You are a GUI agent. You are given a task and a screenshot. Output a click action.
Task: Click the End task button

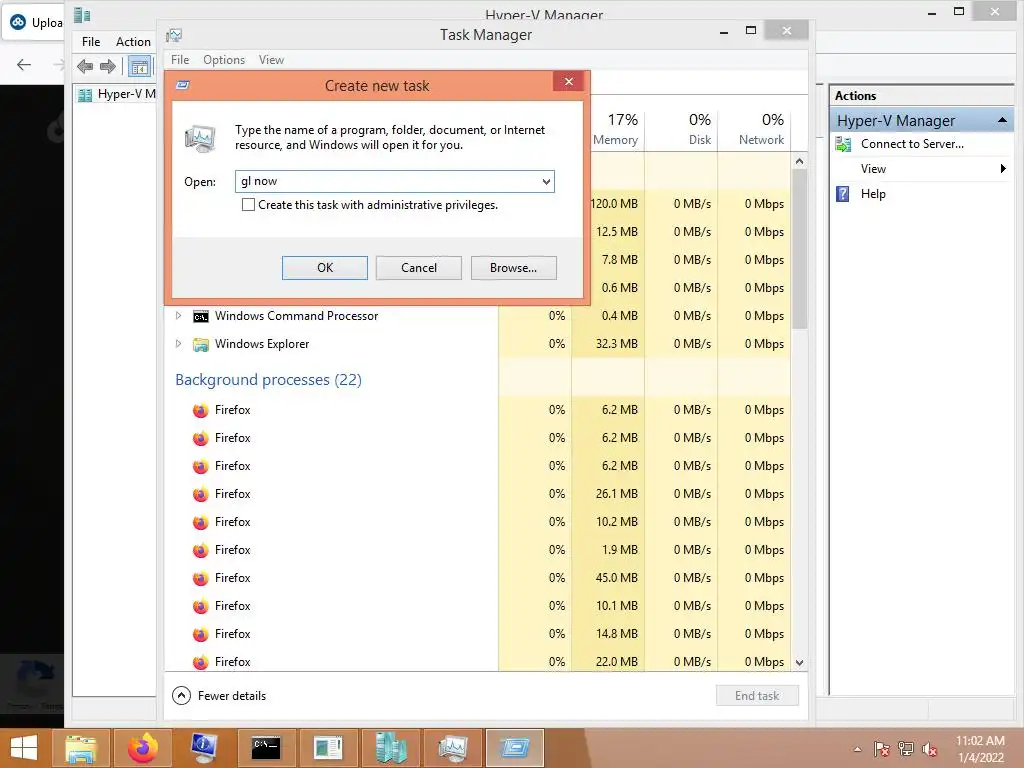pos(757,696)
